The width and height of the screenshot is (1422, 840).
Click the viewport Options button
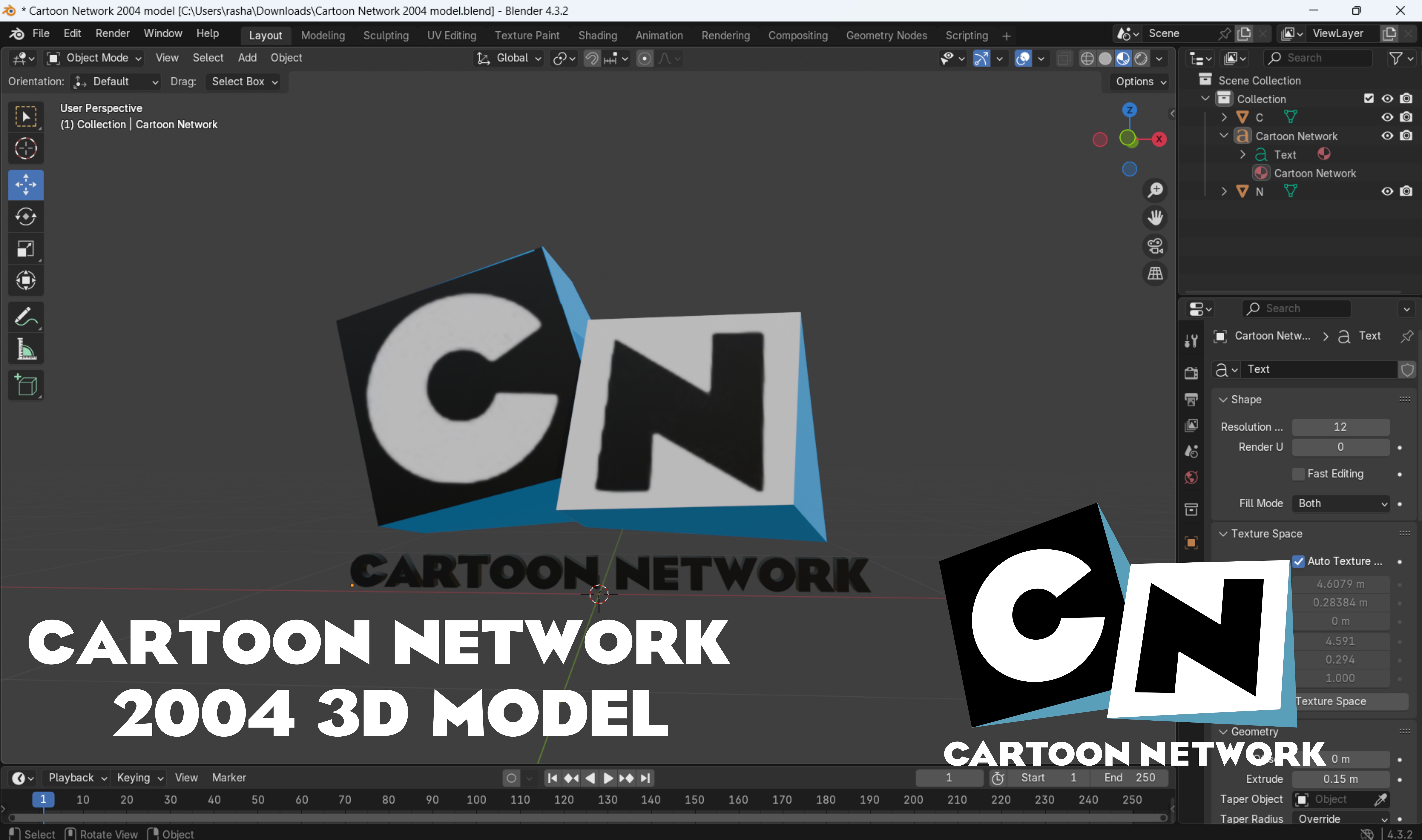click(x=1140, y=81)
